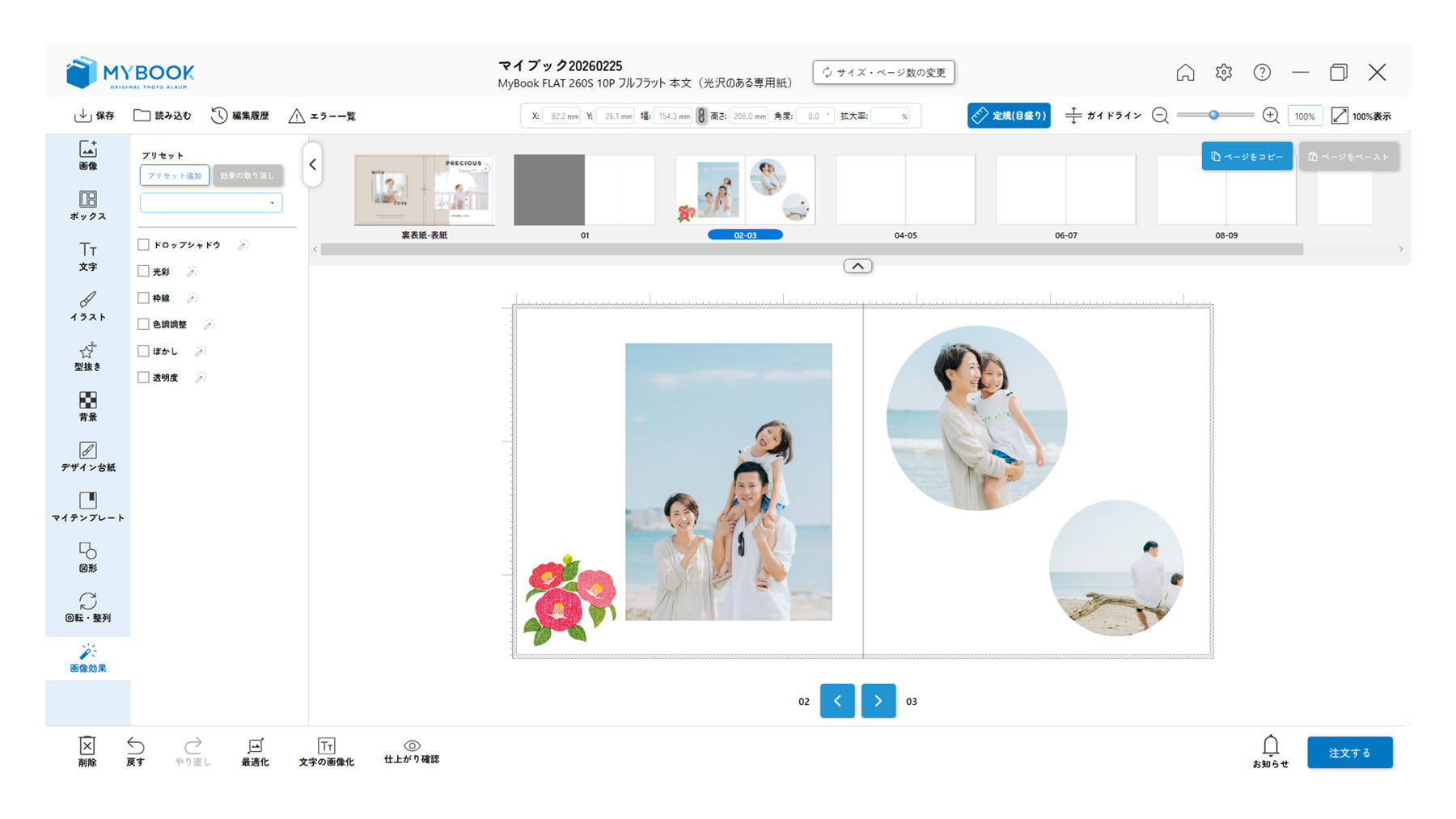The height and width of the screenshot is (819, 1456).
Task: Collapse the page thumbnail strip
Action: tap(857, 266)
